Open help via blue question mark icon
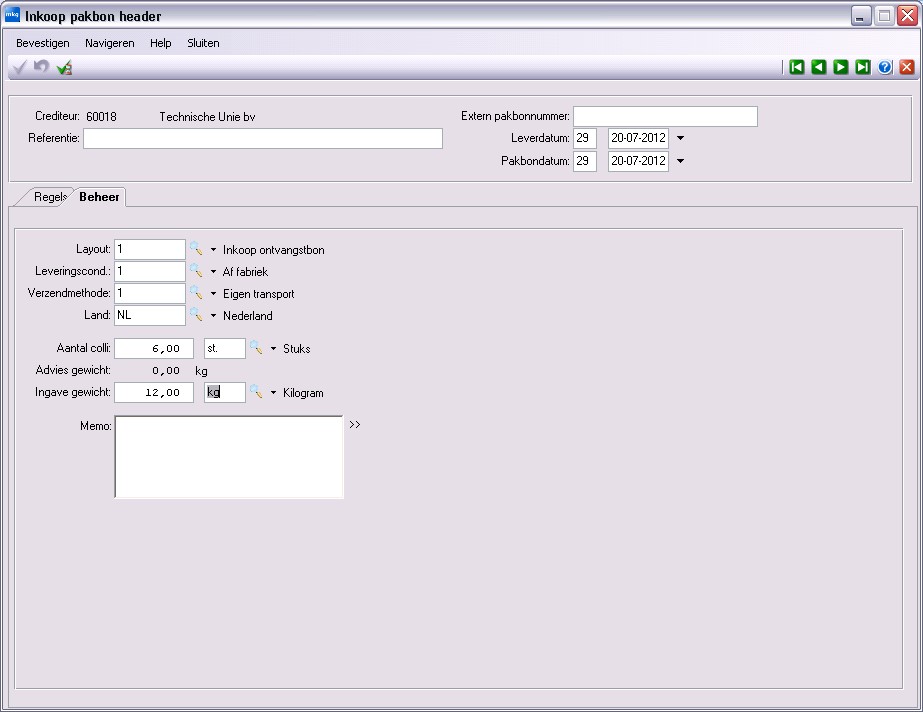923x712 pixels. 885,67
